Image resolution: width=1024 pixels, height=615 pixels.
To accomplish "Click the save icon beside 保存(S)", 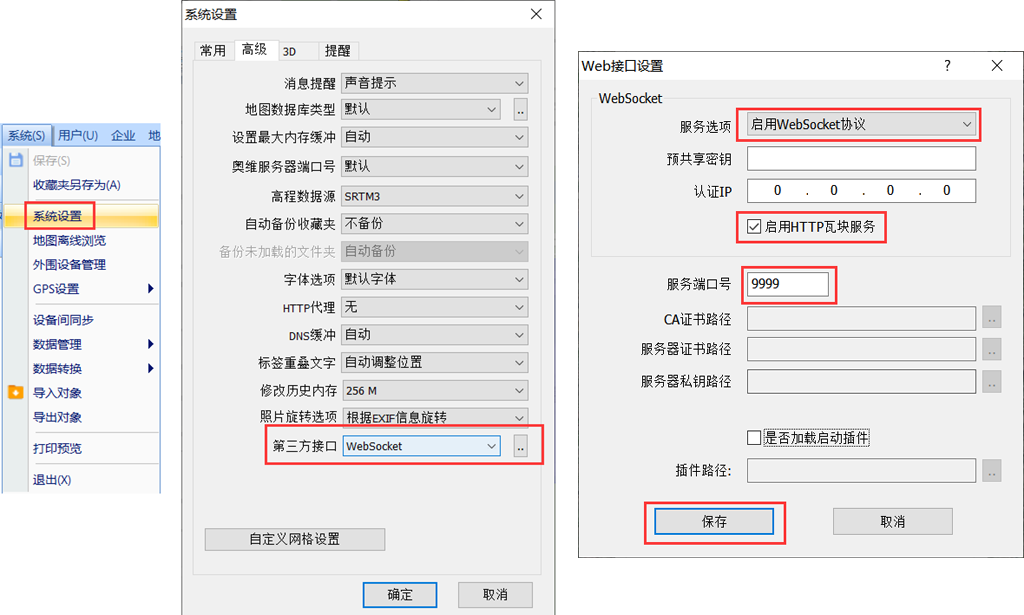I will pyautogui.click(x=16, y=160).
